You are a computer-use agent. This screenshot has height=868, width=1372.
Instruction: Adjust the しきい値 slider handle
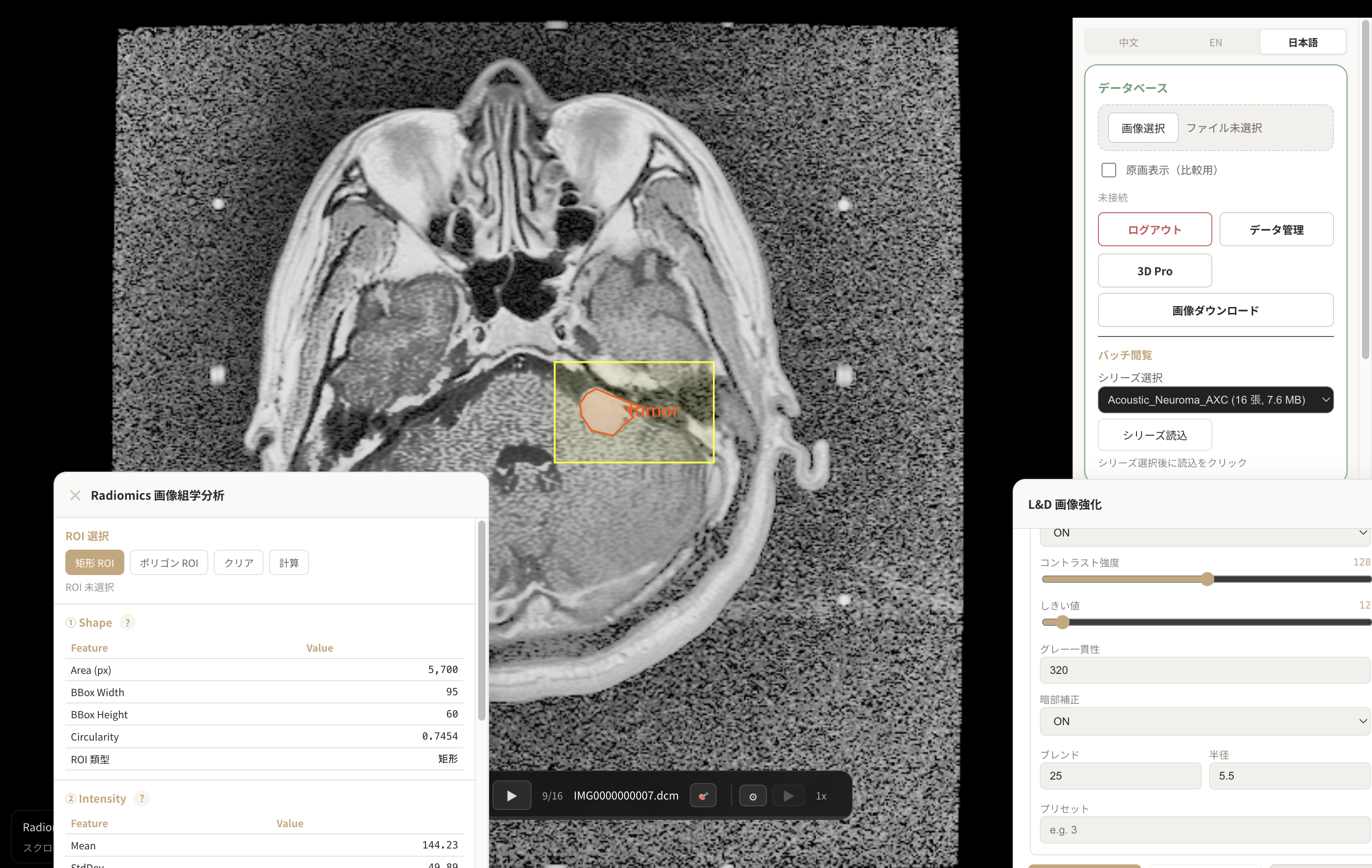click(x=1062, y=622)
